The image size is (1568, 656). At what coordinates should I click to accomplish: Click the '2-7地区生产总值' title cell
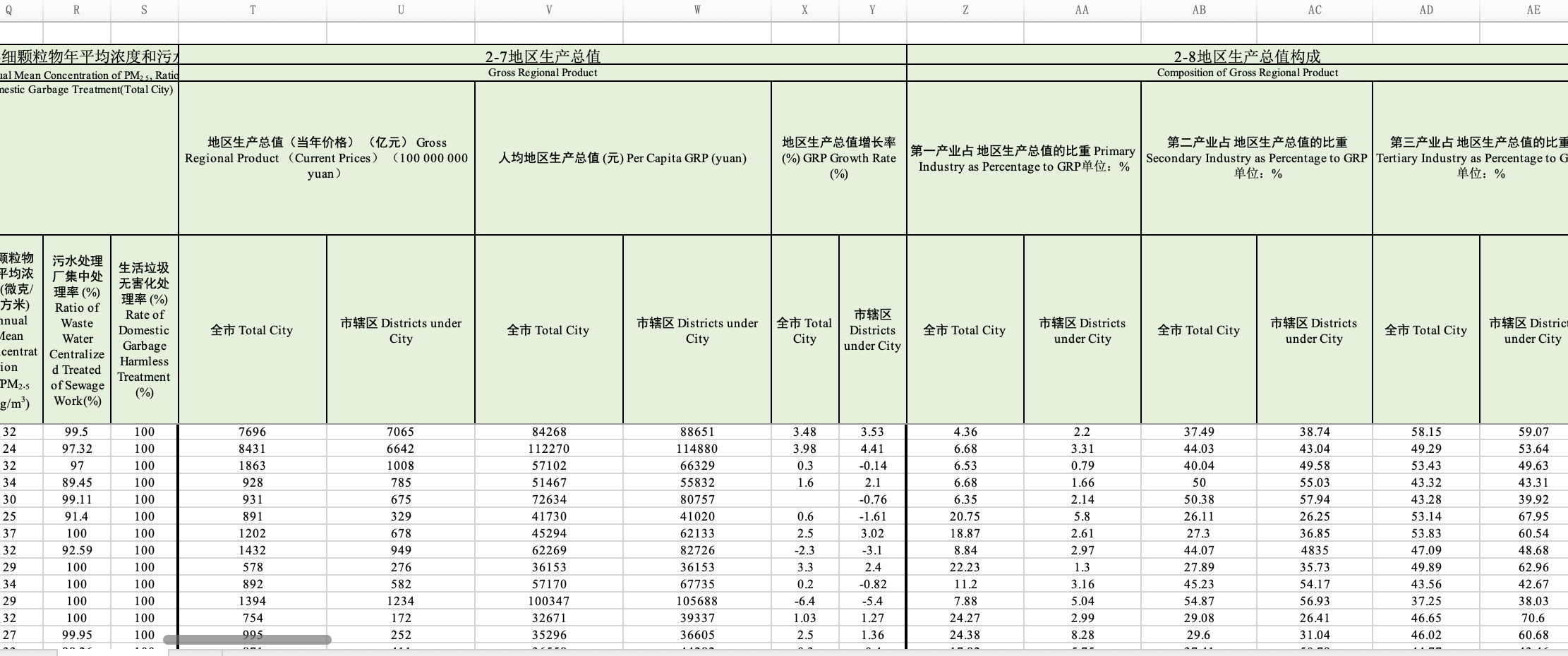(x=543, y=56)
